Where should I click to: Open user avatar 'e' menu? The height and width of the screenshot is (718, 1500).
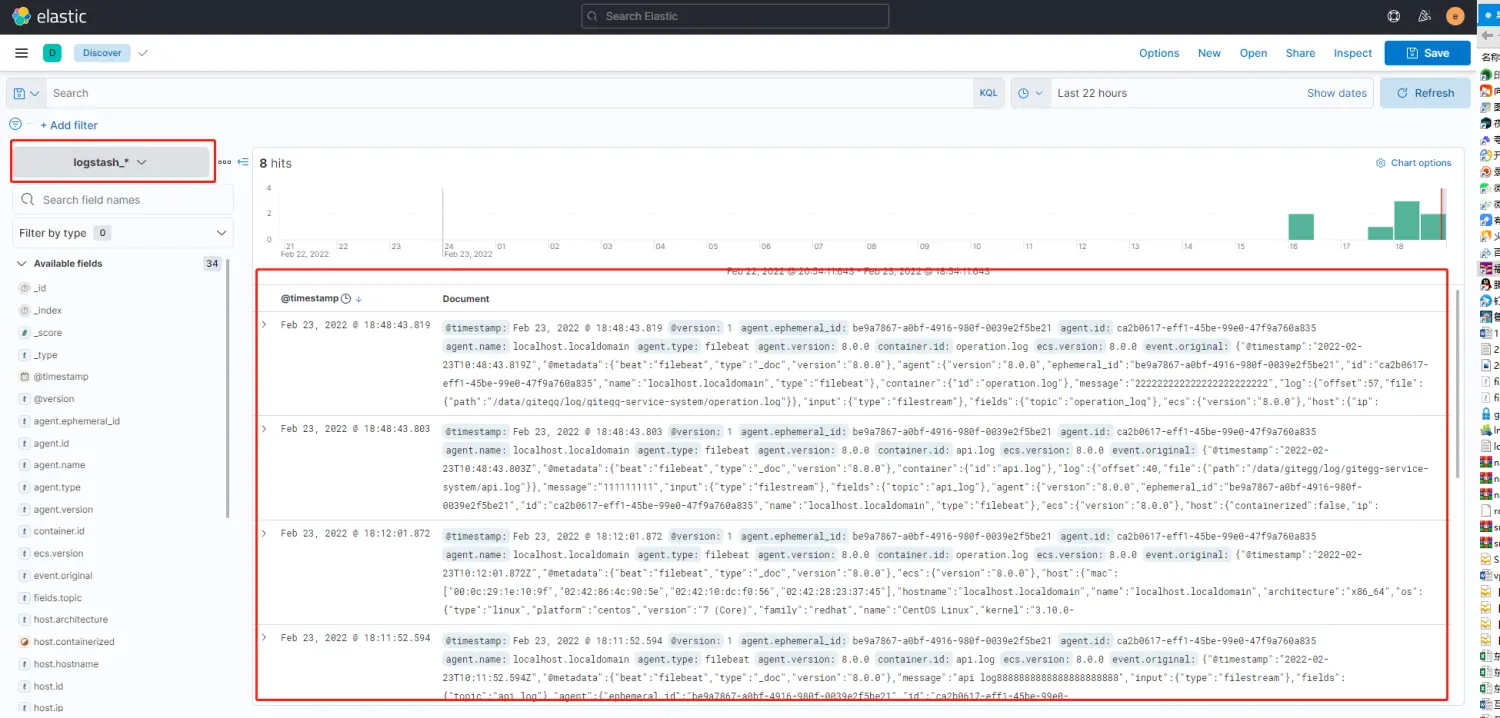click(1455, 16)
